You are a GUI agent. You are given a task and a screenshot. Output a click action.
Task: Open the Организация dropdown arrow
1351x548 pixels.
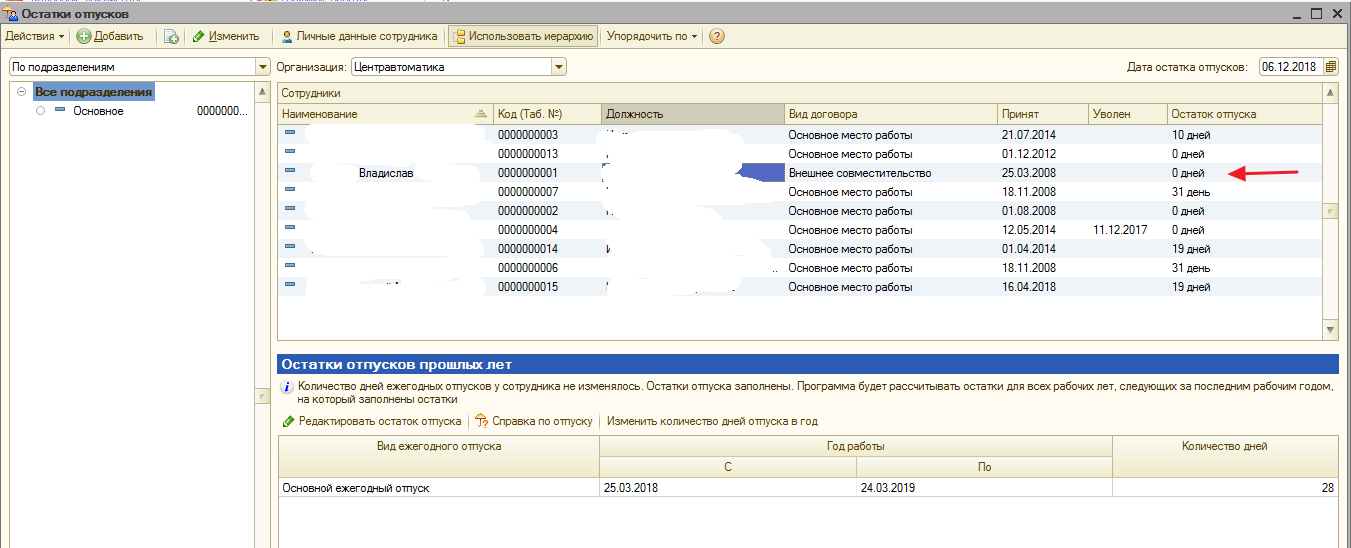(x=559, y=67)
